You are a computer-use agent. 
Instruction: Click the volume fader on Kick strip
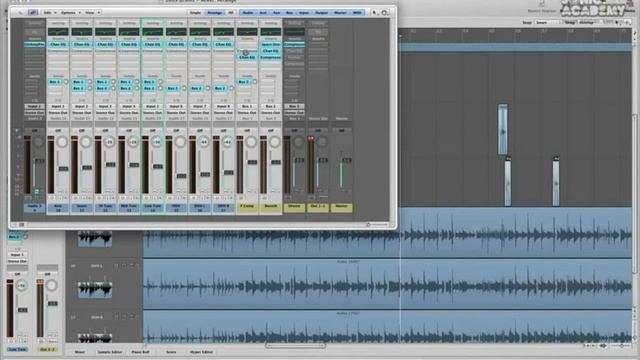[63, 169]
